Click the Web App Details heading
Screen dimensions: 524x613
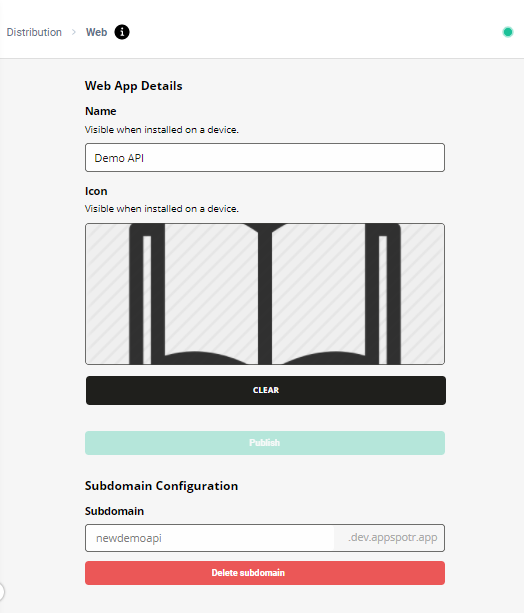134,86
